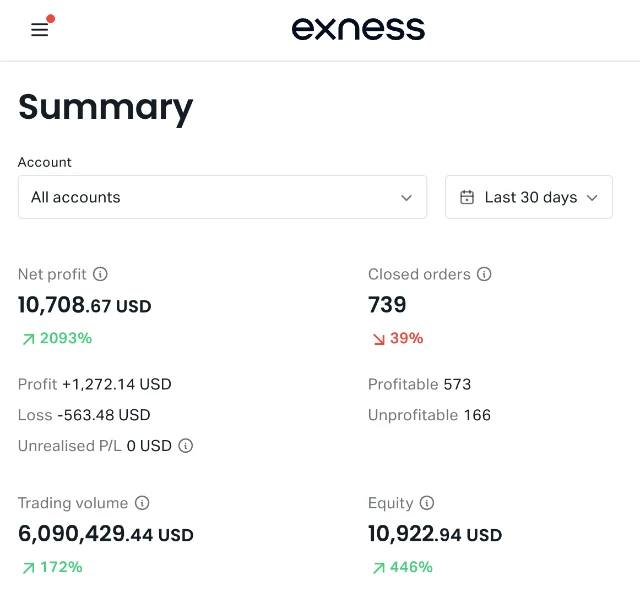Show Net profit info tooltip icon
Screen dimensions: 640x593
pyautogui.click(x=100, y=274)
